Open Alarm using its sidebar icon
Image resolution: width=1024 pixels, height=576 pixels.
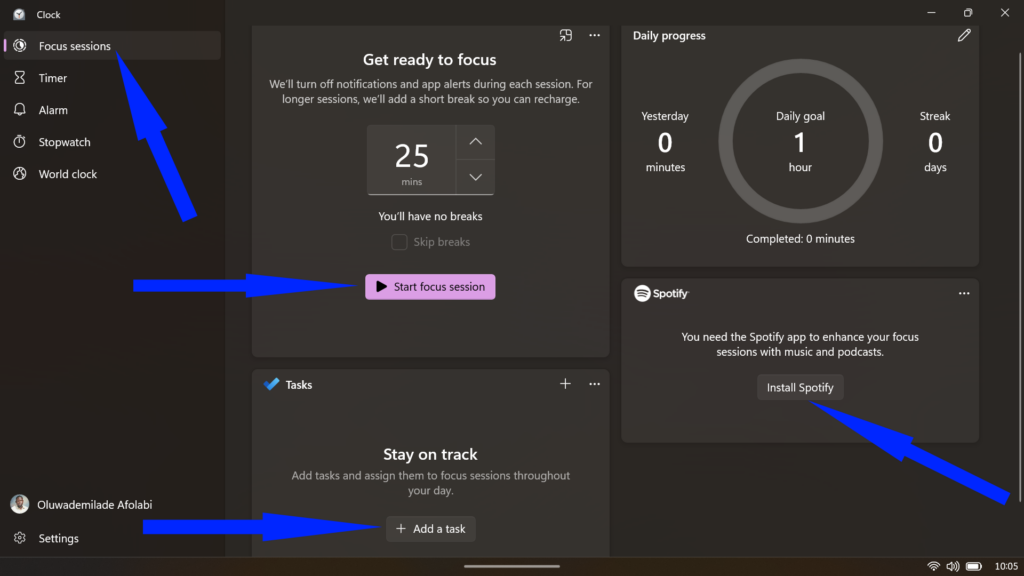click(x=21, y=109)
